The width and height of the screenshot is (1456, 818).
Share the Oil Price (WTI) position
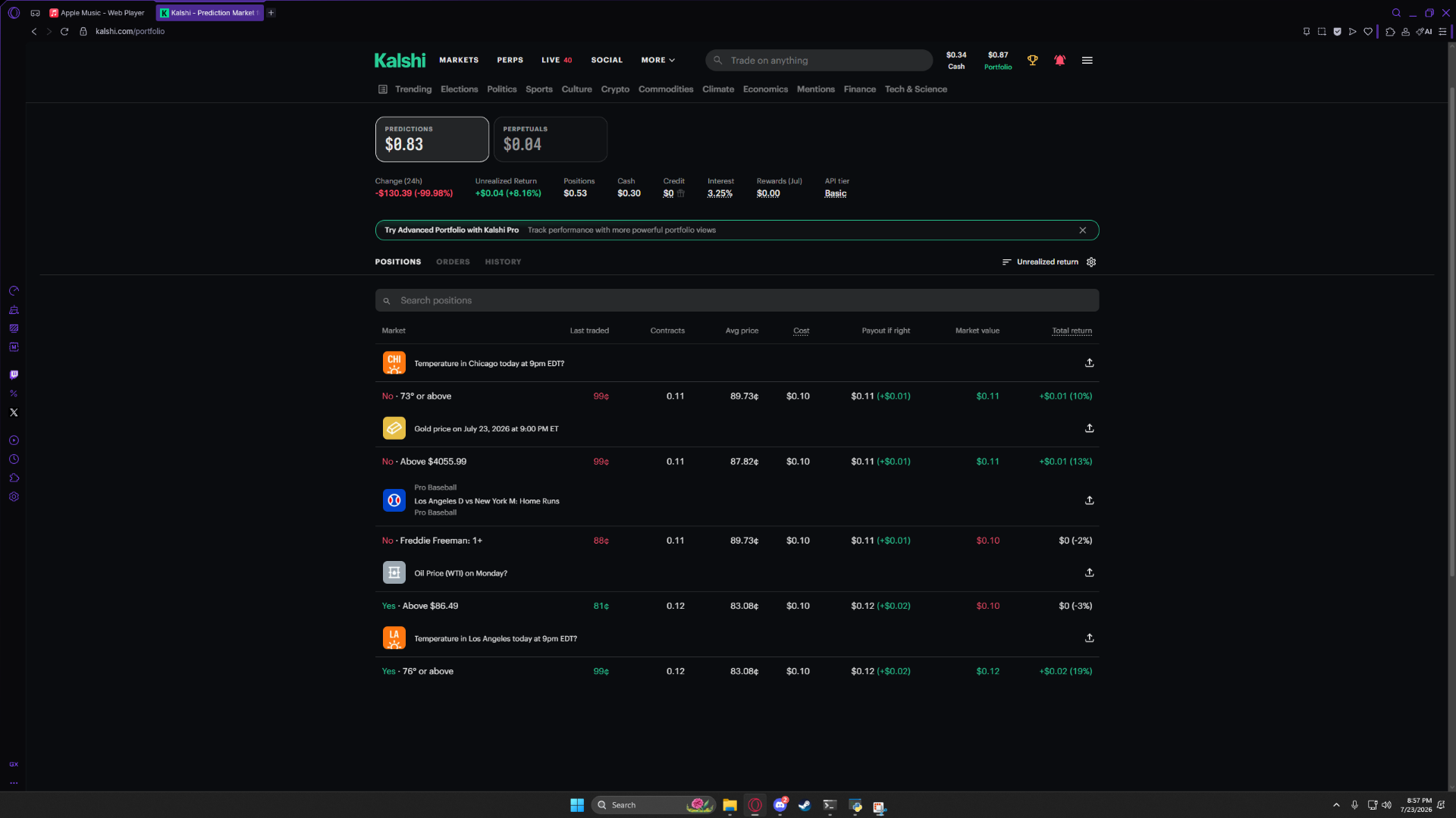[1089, 573]
